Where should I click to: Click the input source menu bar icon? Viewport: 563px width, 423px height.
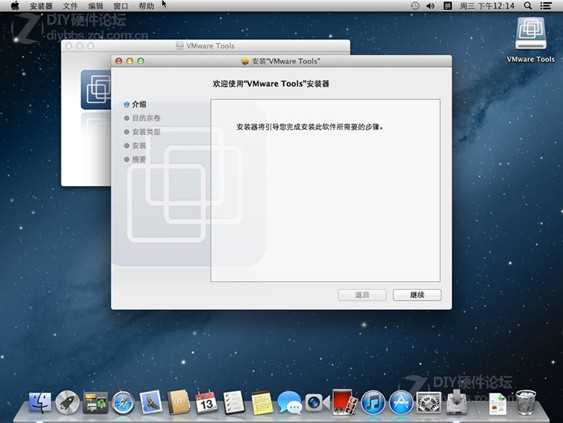point(447,6)
